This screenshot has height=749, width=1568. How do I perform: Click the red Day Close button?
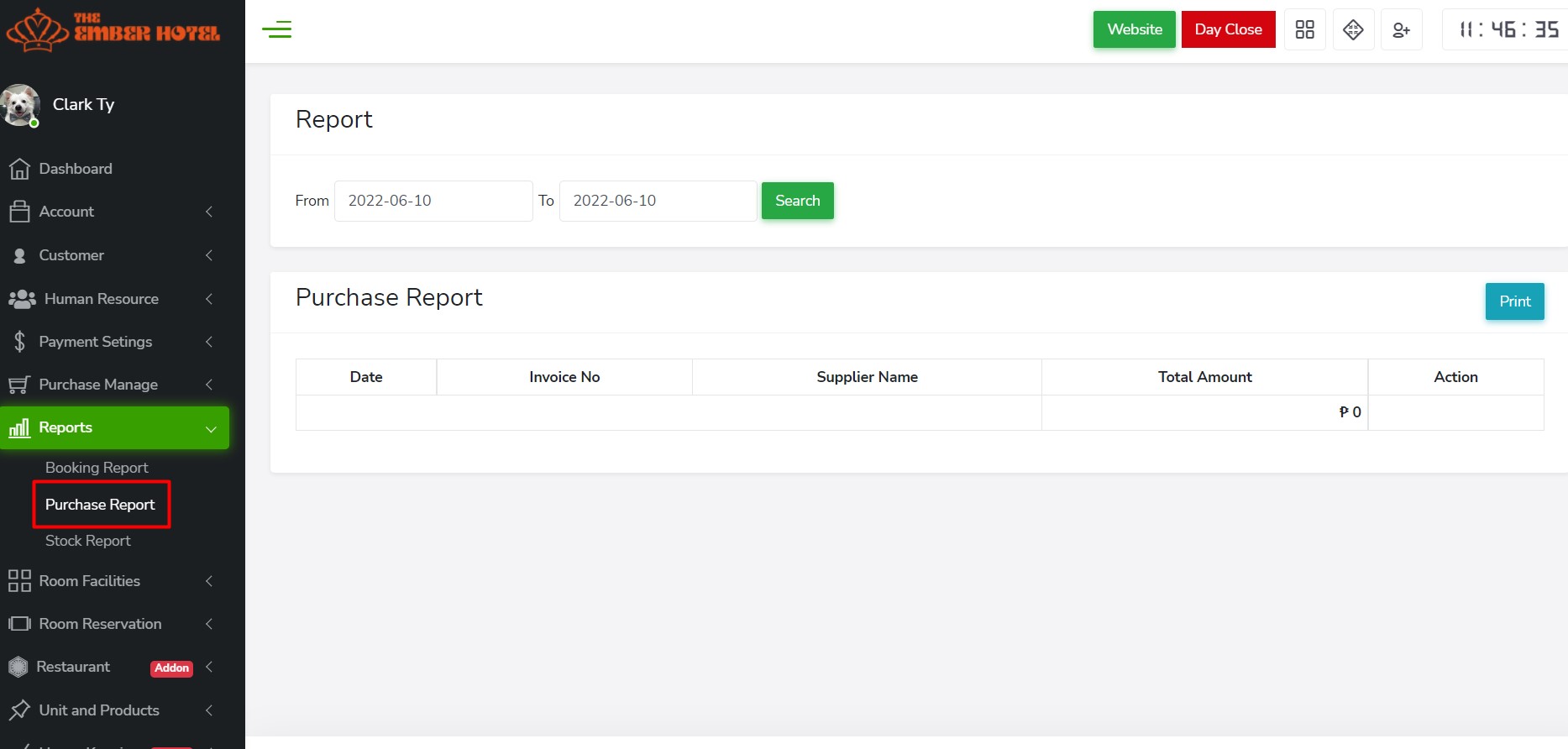pyautogui.click(x=1228, y=29)
